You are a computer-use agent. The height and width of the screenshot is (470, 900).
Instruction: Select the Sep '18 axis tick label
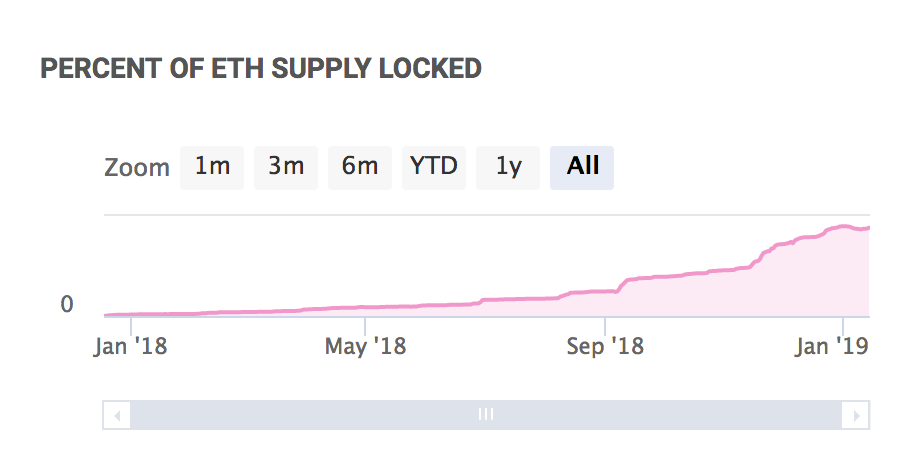click(x=604, y=346)
